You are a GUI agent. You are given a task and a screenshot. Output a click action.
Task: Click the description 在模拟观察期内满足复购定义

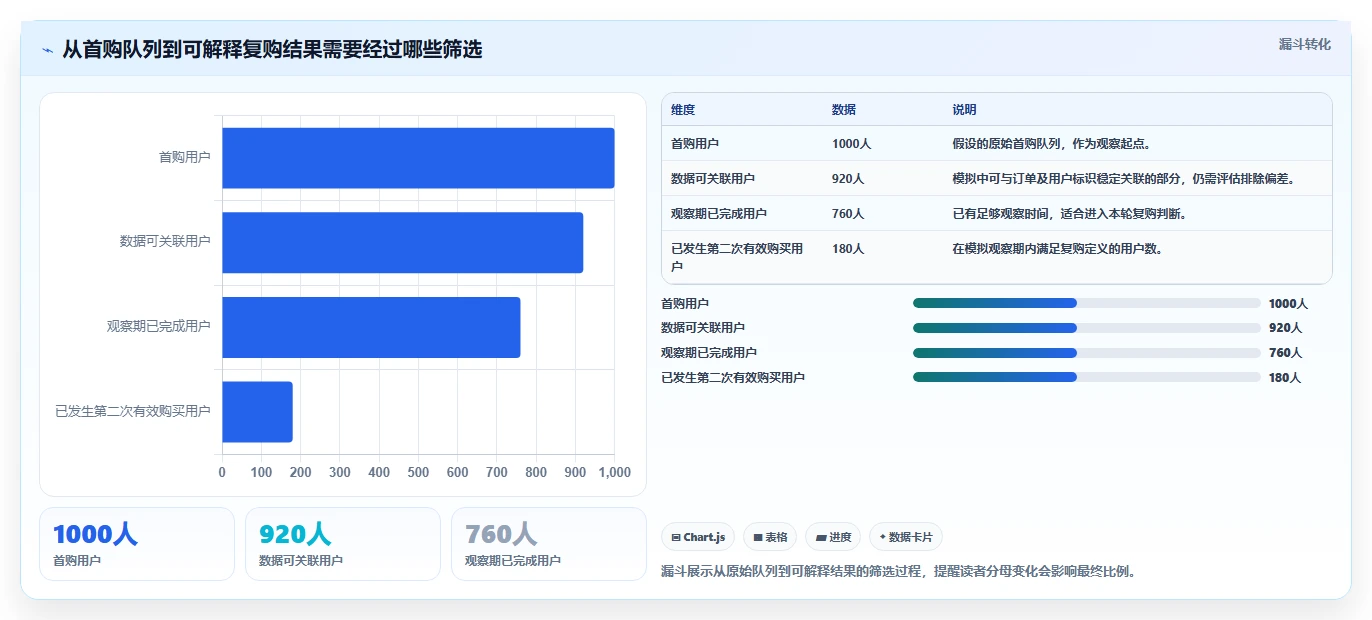(x=1058, y=249)
